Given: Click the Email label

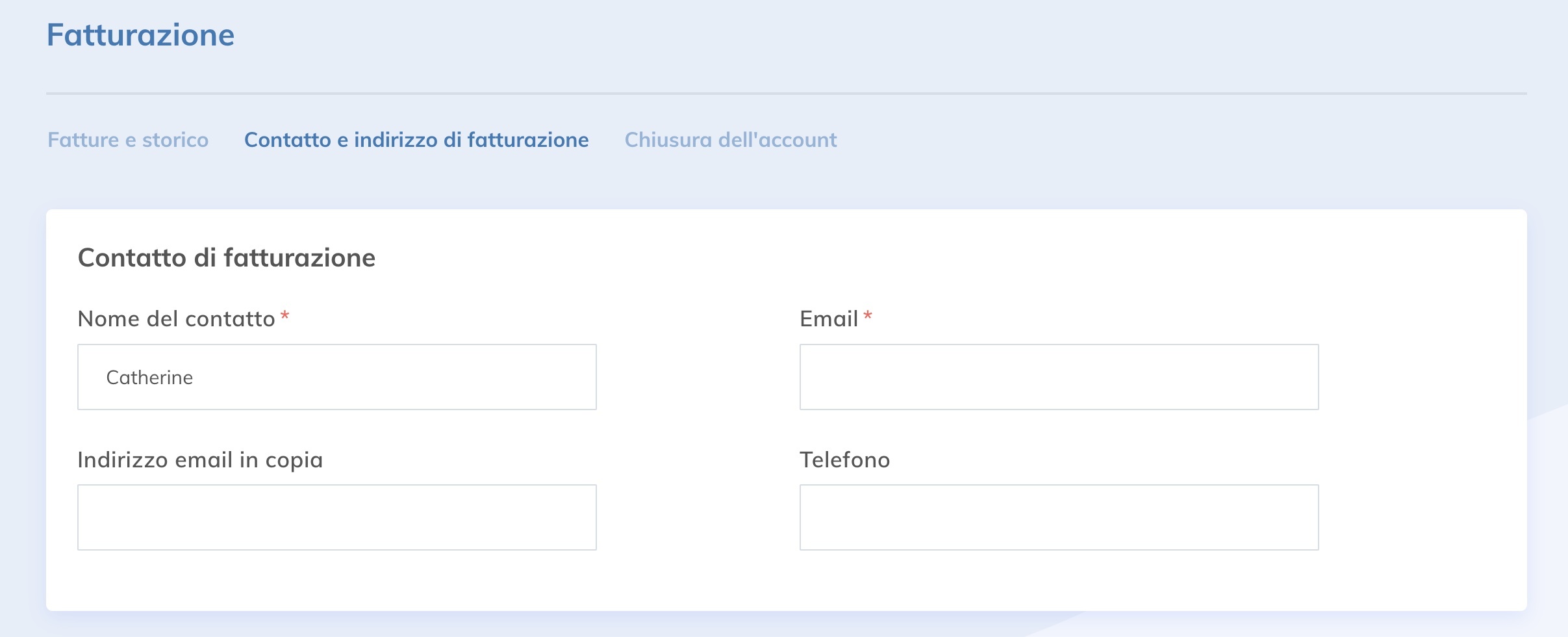Looking at the screenshot, I should [830, 318].
